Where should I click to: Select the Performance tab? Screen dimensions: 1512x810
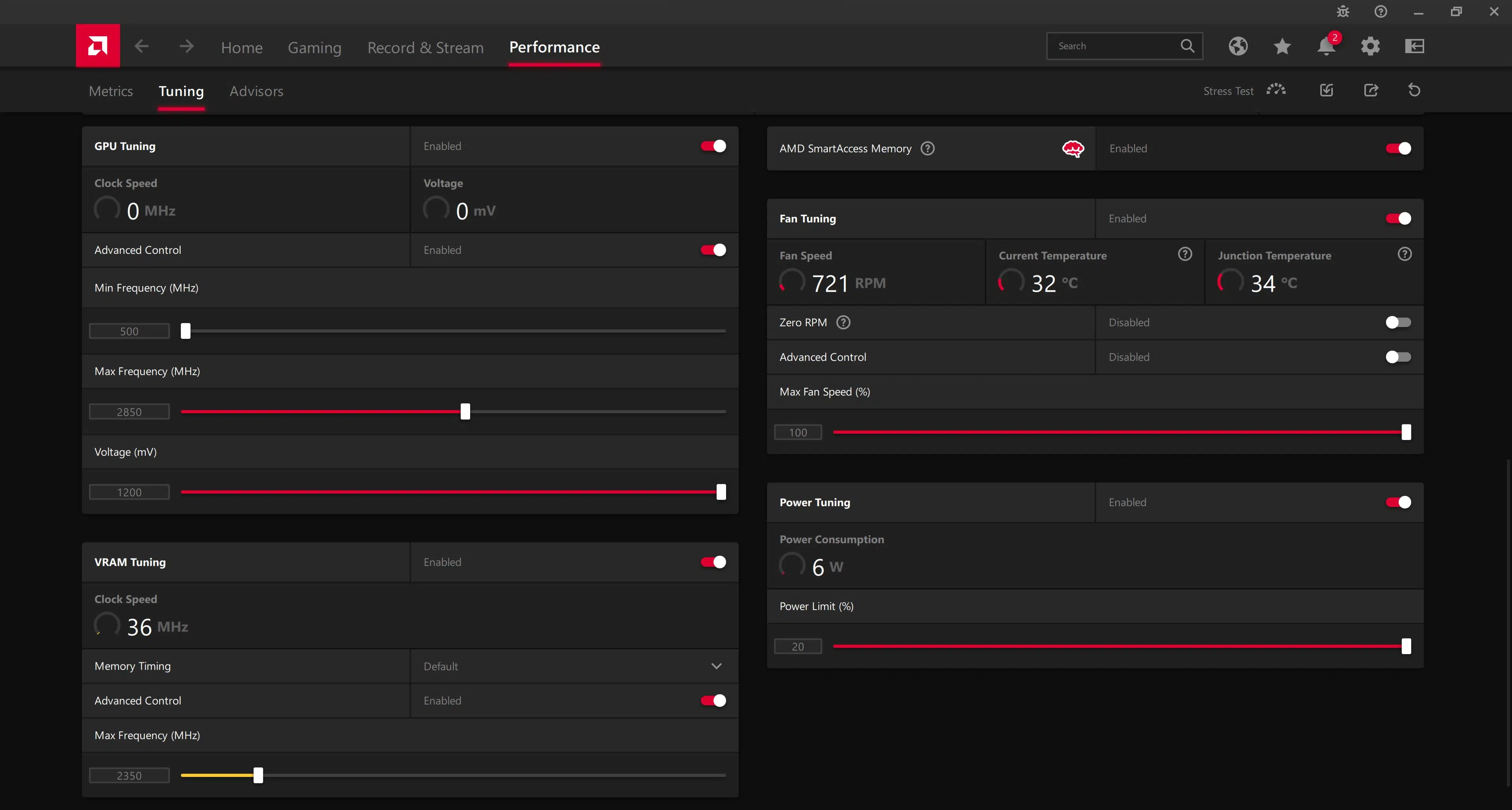pos(554,47)
